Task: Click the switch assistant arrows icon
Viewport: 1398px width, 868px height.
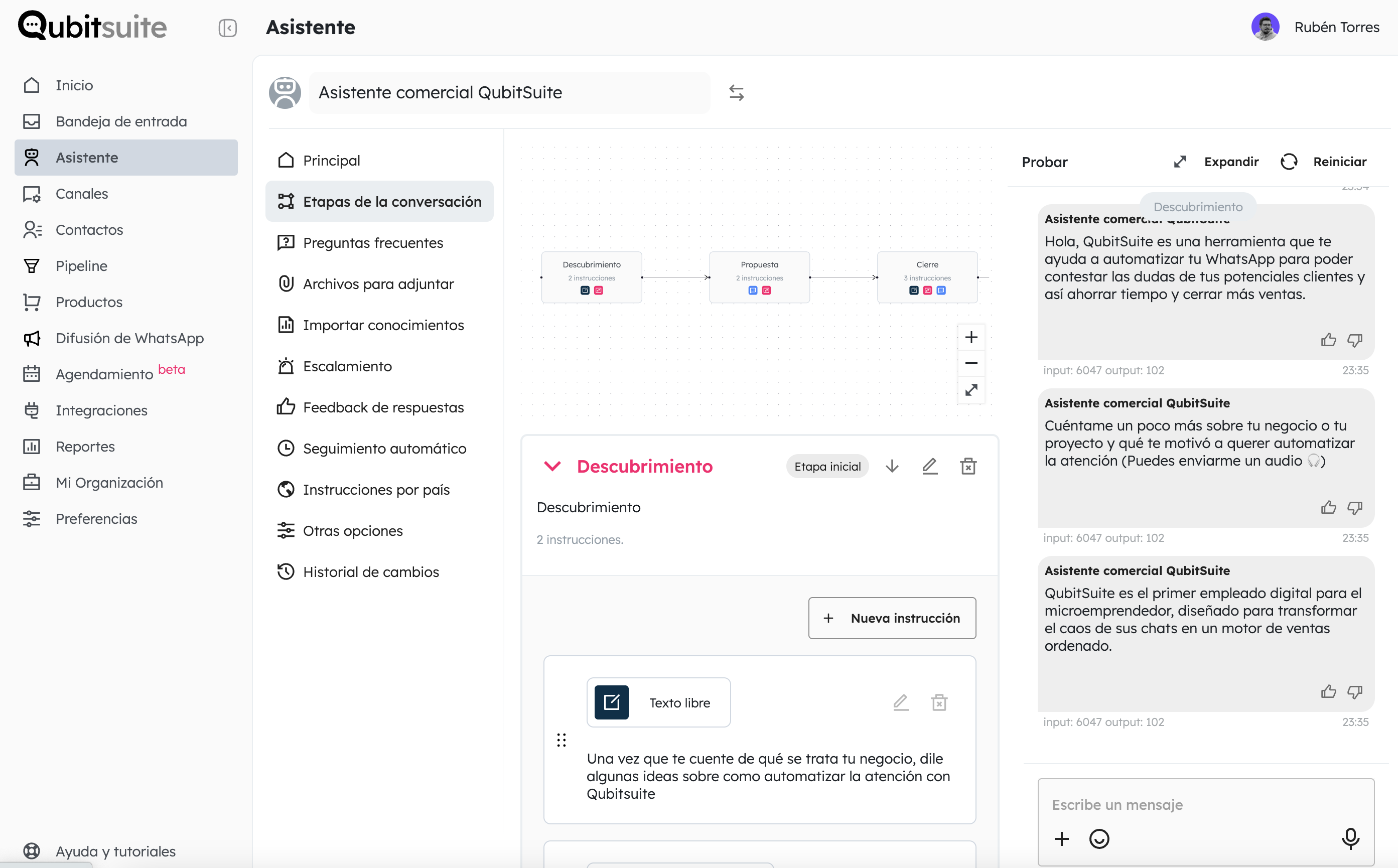Action: (x=736, y=92)
